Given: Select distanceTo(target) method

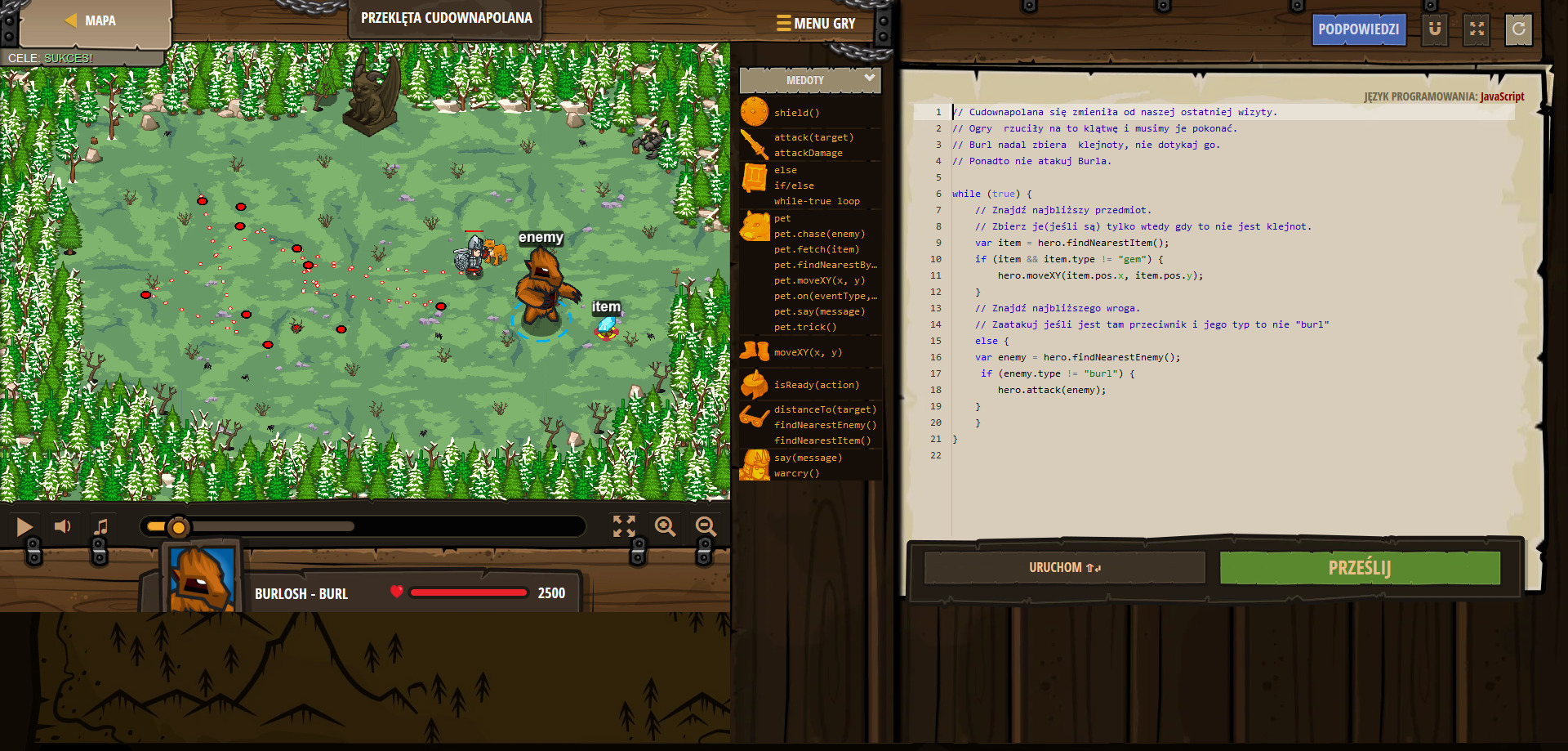Looking at the screenshot, I should click(825, 409).
